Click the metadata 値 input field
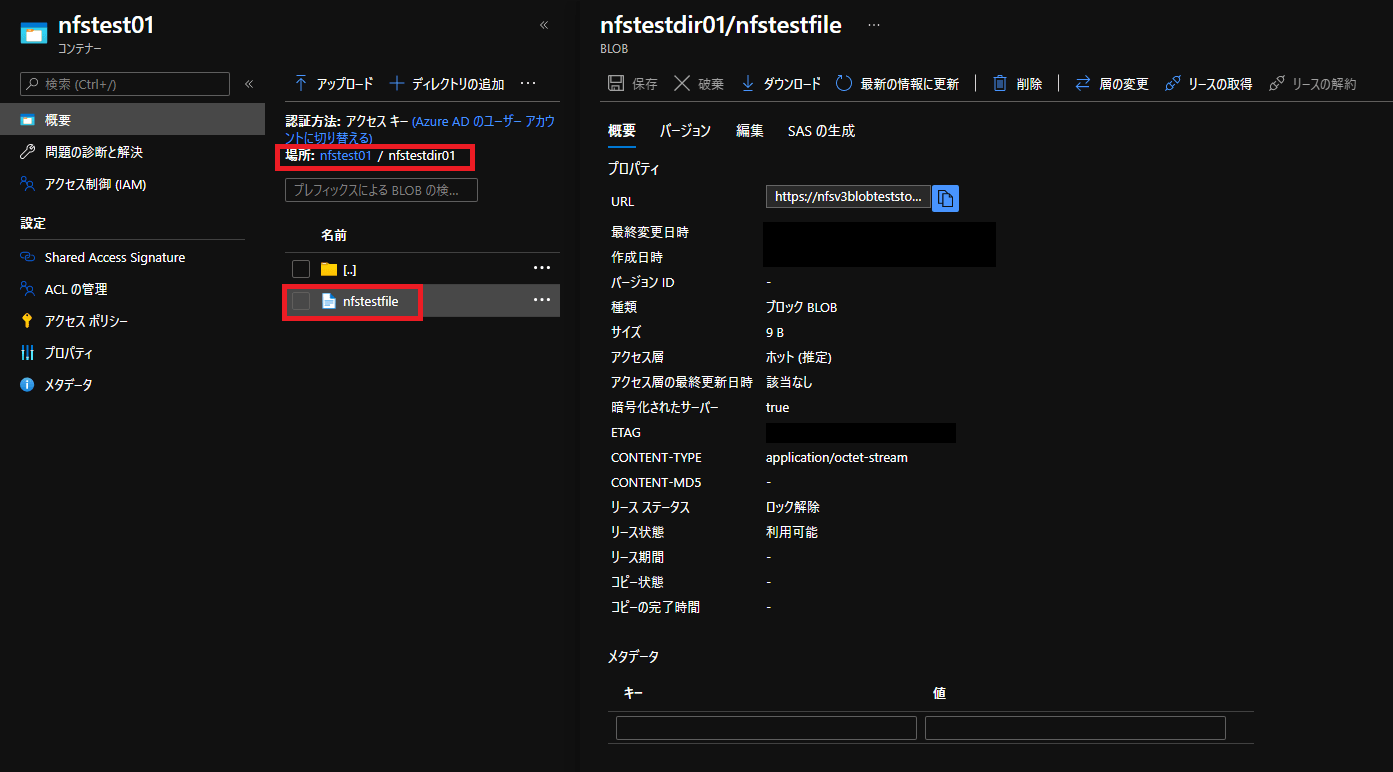The image size is (1393, 772). point(1075,728)
